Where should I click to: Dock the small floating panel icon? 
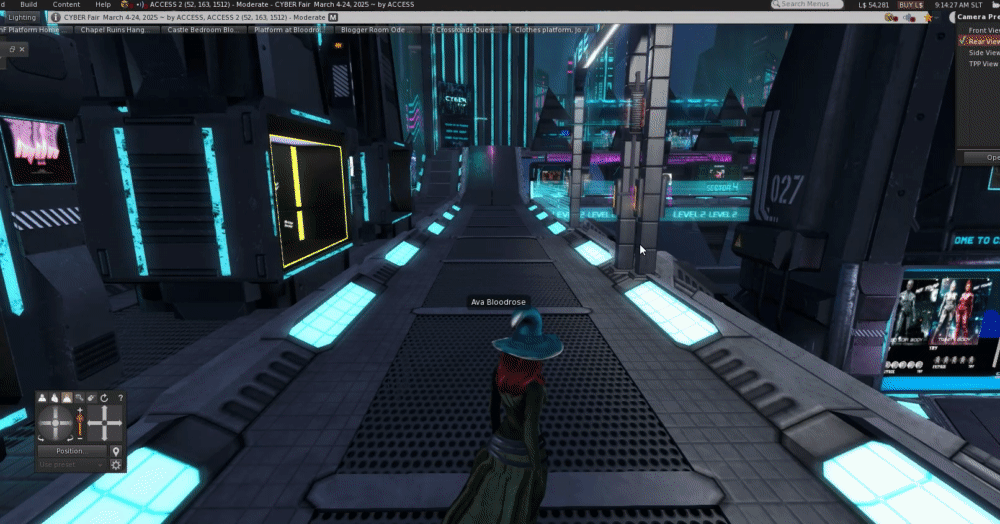[x=11, y=49]
